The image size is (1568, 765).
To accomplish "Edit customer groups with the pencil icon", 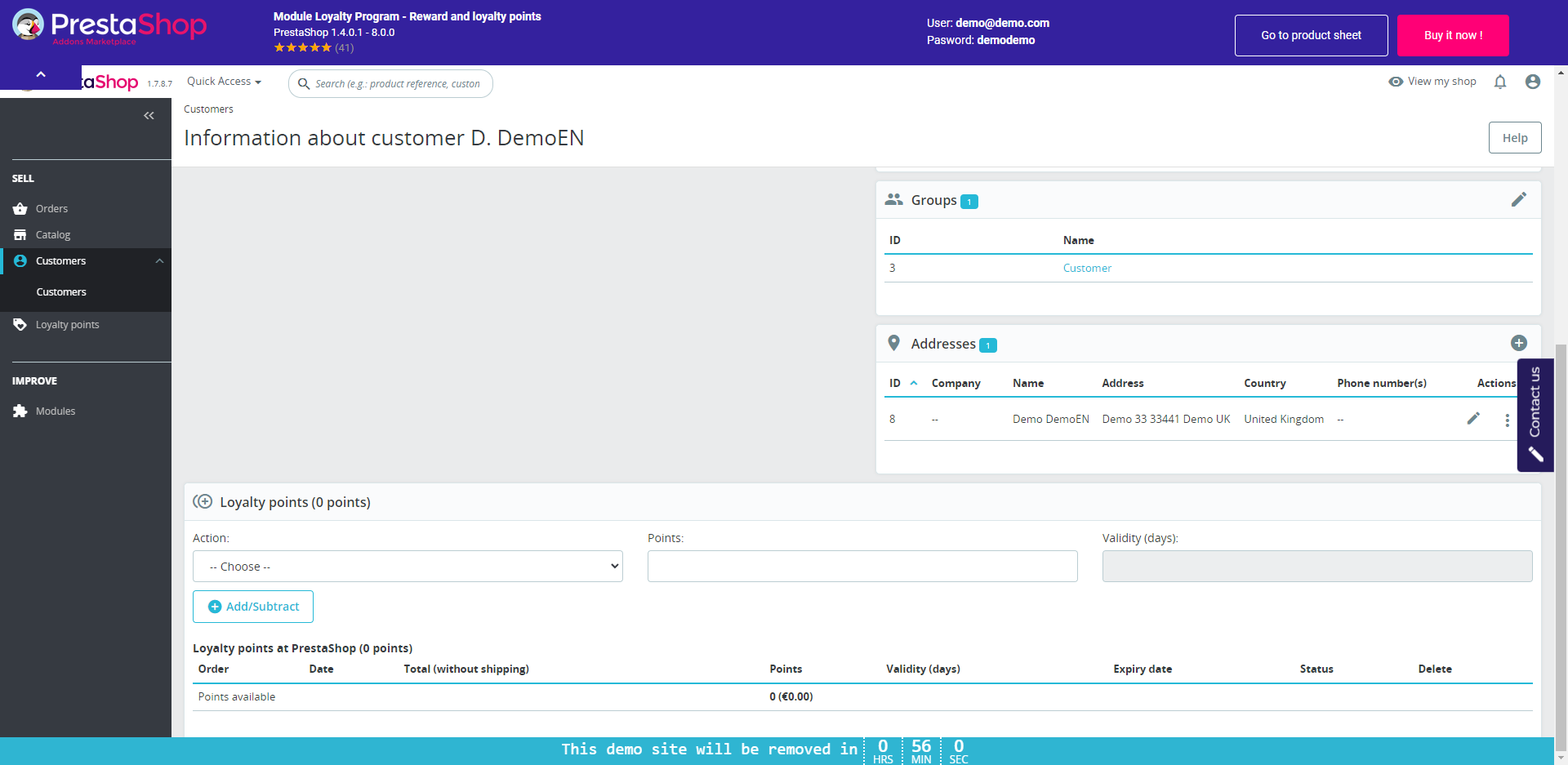I will tap(1519, 199).
